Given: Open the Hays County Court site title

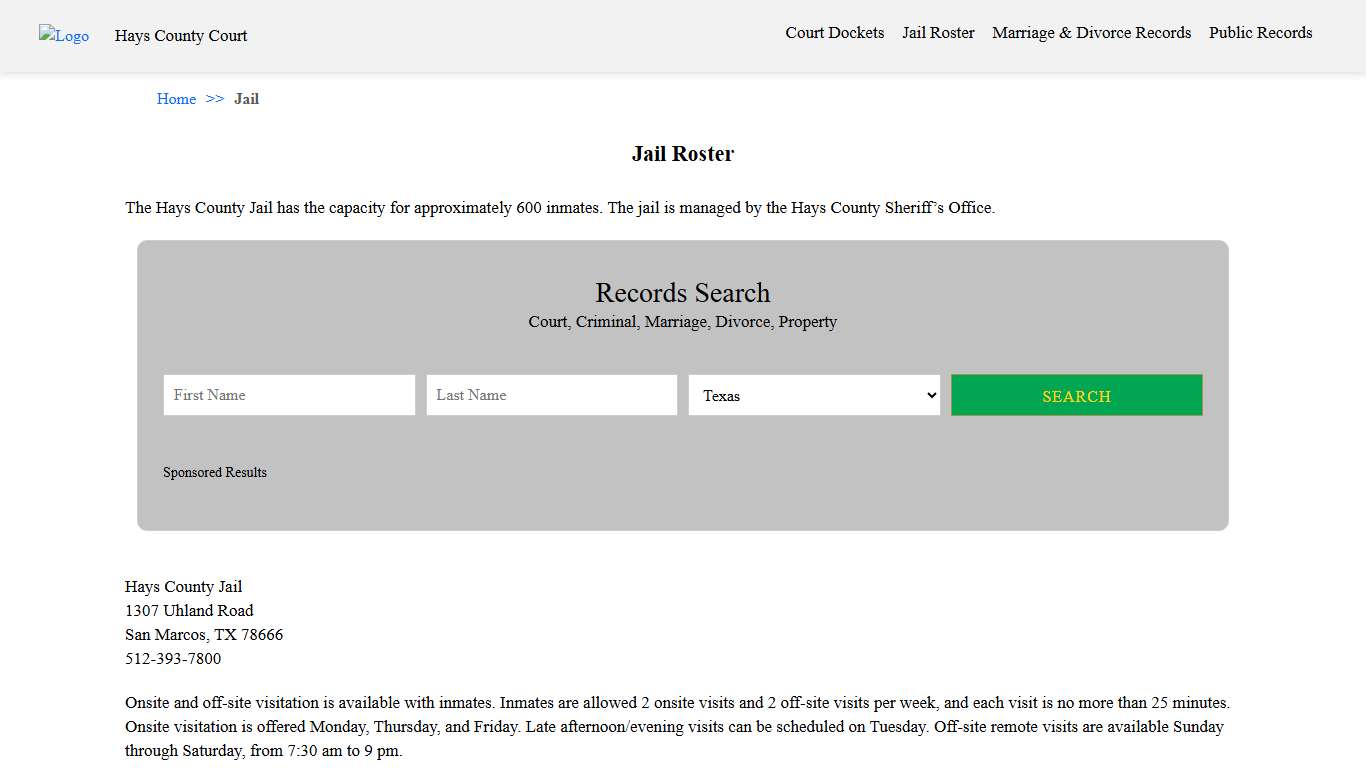Looking at the screenshot, I should tap(181, 36).
